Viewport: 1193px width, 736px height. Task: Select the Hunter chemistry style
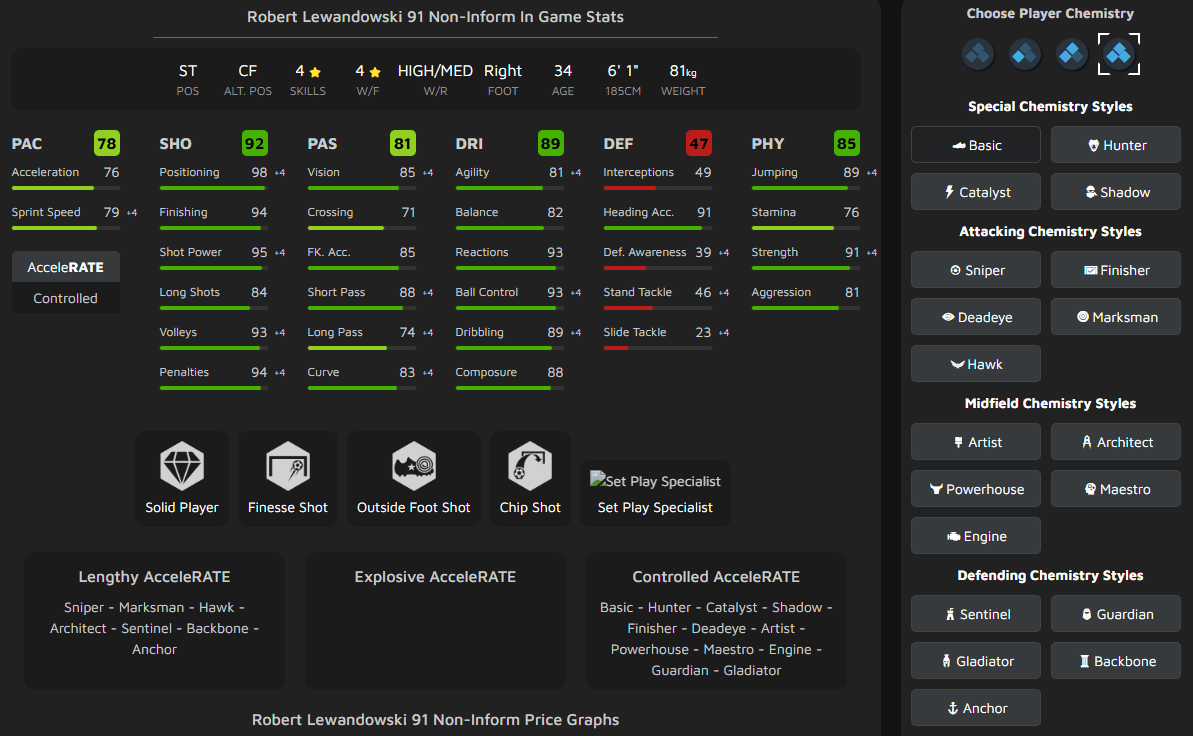click(1115, 144)
